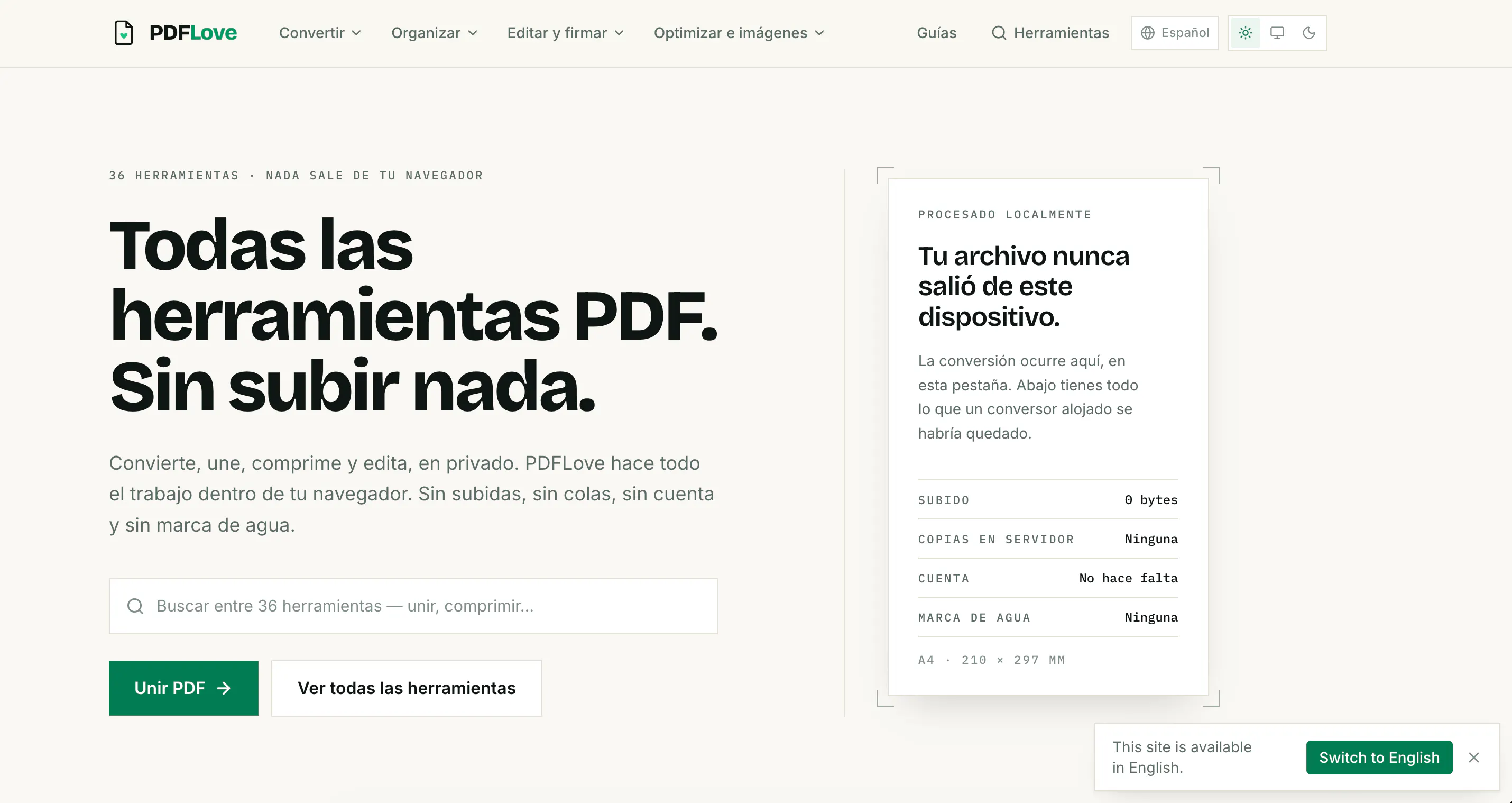Expand the Editar y firmar menu
The height and width of the screenshot is (803, 1512).
[x=565, y=33]
